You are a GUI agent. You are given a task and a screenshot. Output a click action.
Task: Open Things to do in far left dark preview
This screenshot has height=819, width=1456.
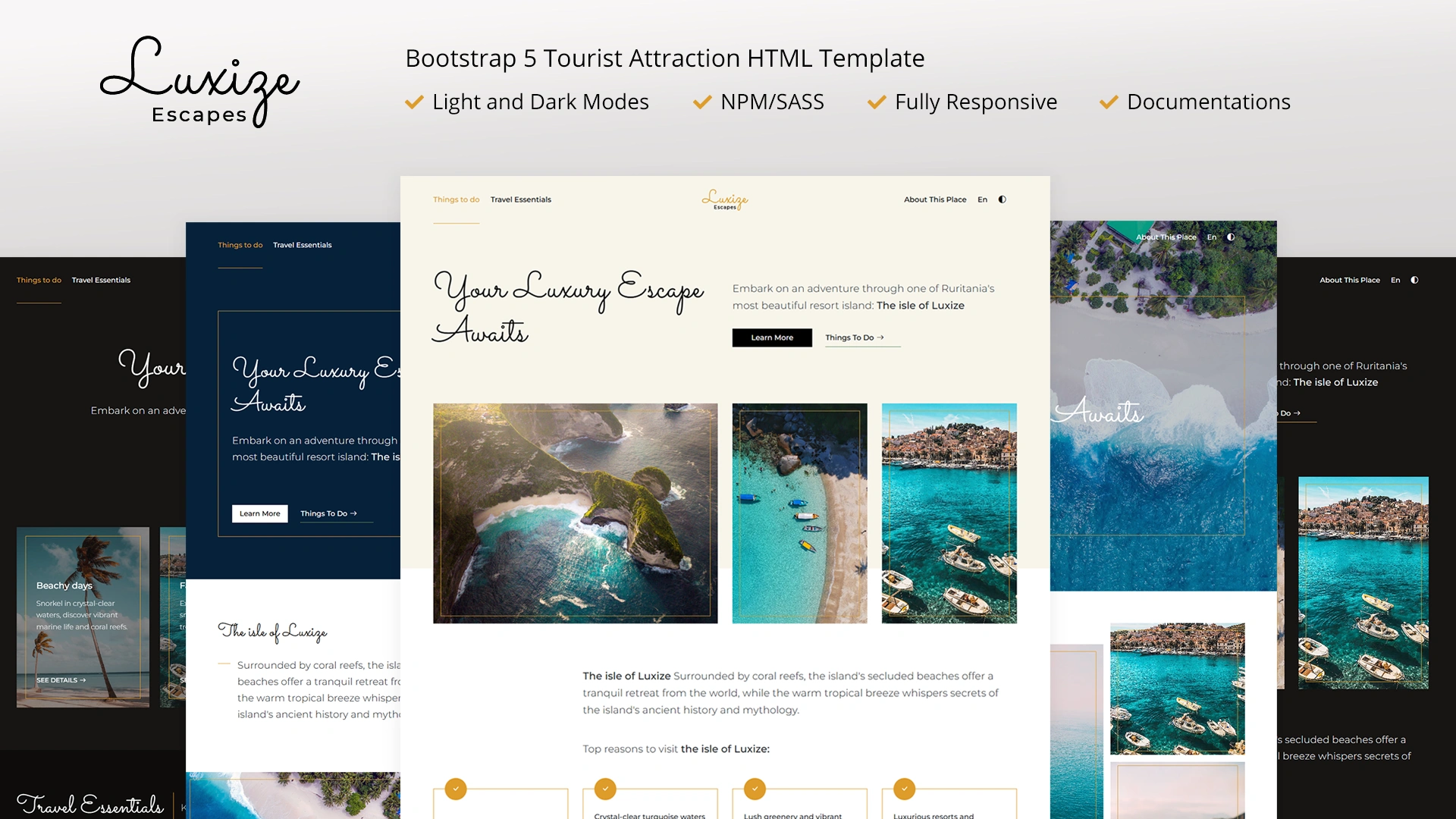coord(39,280)
